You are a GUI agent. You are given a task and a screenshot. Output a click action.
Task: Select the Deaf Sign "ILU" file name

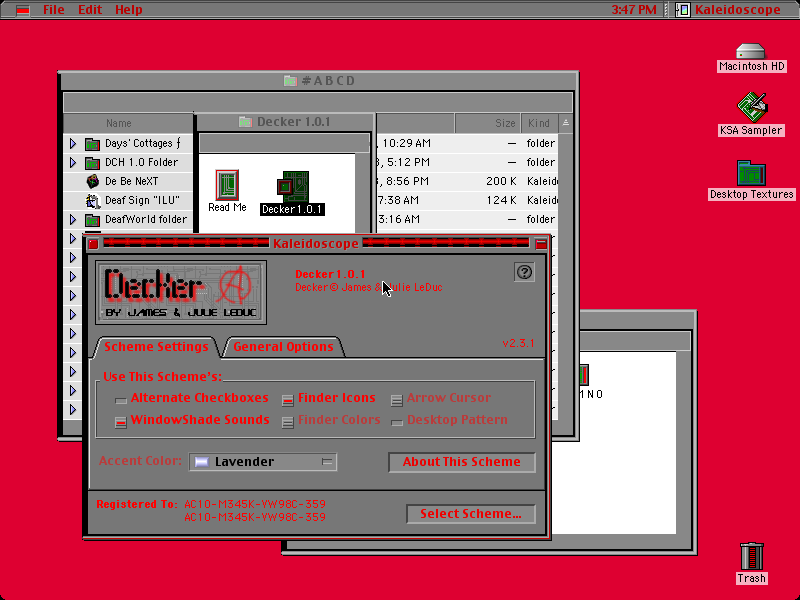coord(142,201)
